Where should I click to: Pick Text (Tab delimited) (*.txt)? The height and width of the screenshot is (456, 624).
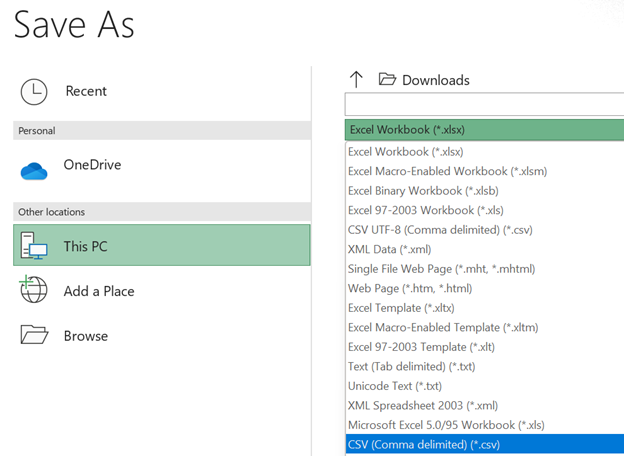pyautogui.click(x=409, y=366)
